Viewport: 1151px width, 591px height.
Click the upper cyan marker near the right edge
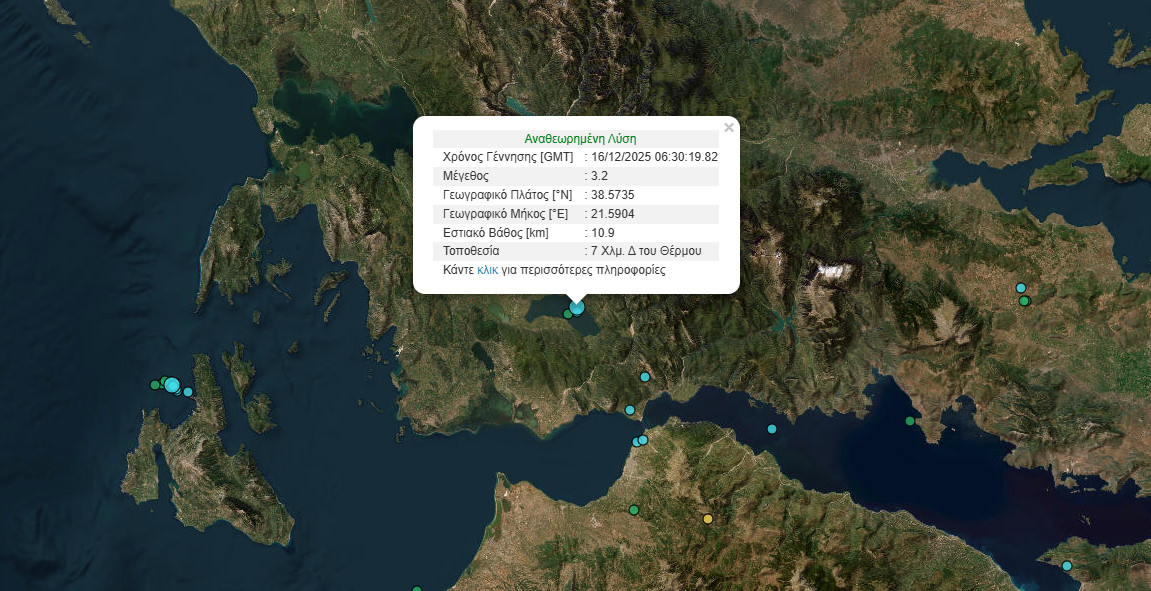1021,288
